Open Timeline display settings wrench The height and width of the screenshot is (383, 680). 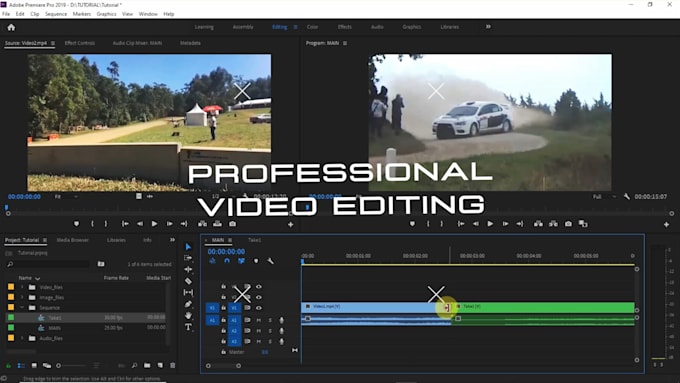pyautogui.click(x=271, y=261)
